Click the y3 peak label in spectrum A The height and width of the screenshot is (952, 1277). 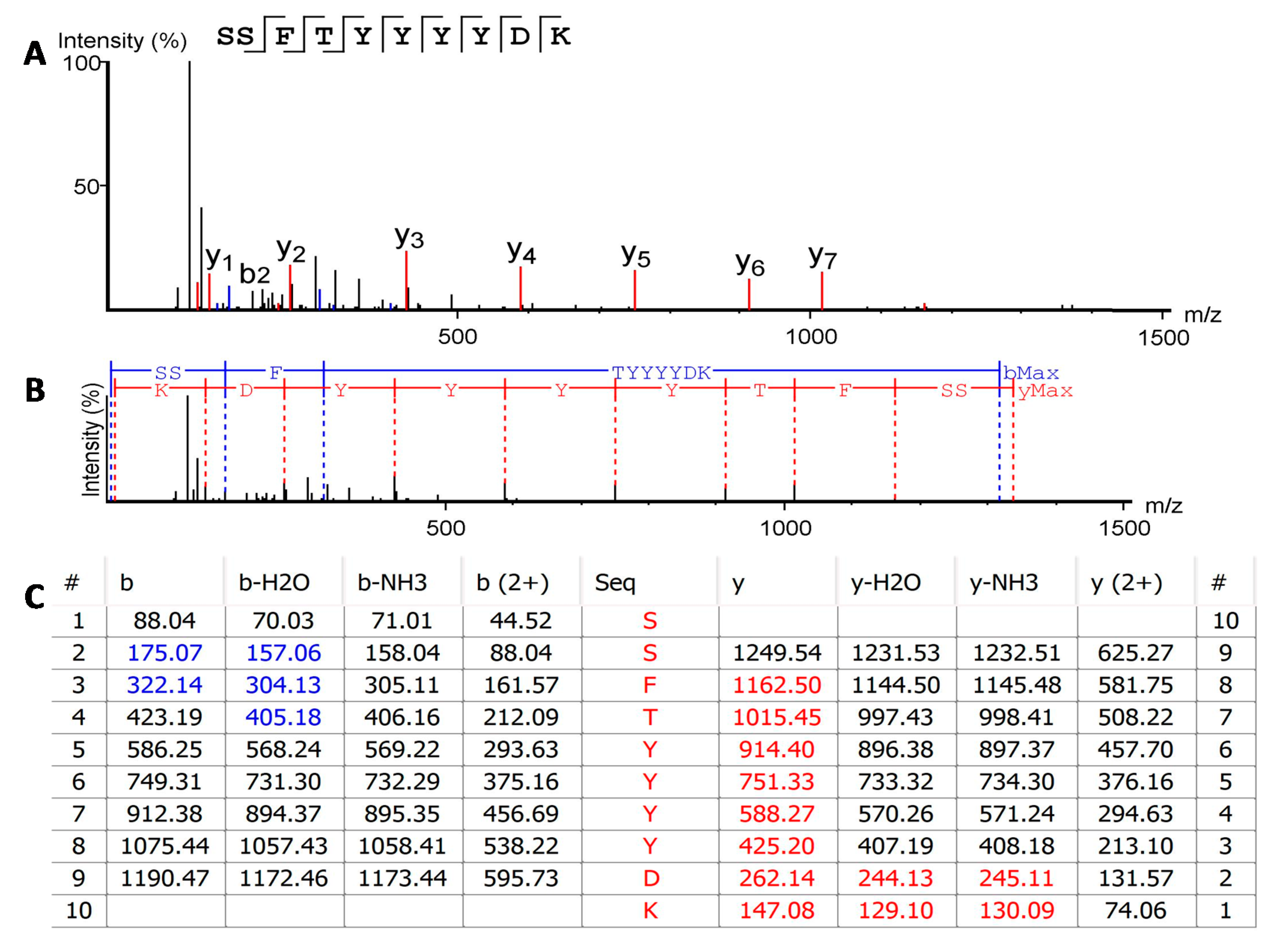click(x=409, y=237)
